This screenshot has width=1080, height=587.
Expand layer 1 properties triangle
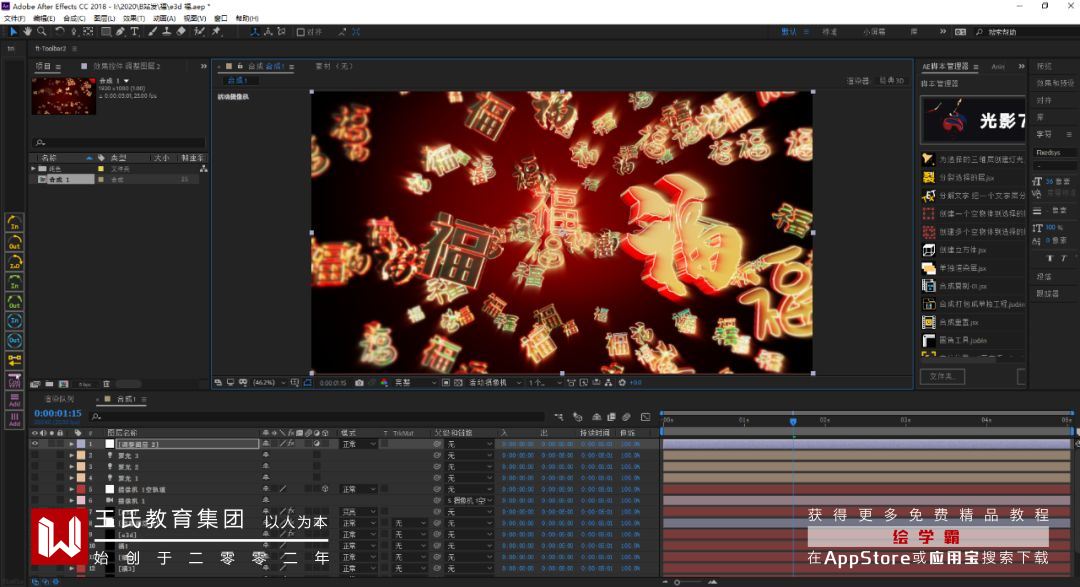pyautogui.click(x=71, y=443)
